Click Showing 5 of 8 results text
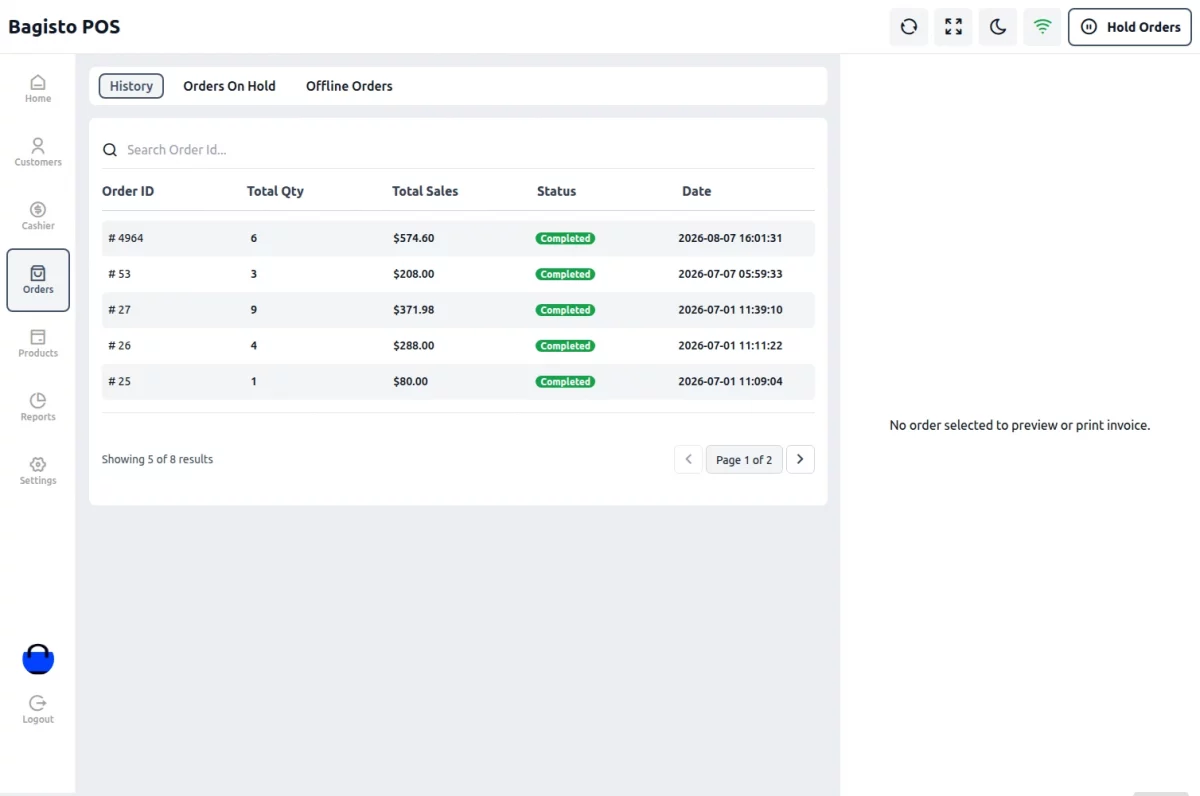Screen dimensions: 1200x796 [x=157, y=459]
